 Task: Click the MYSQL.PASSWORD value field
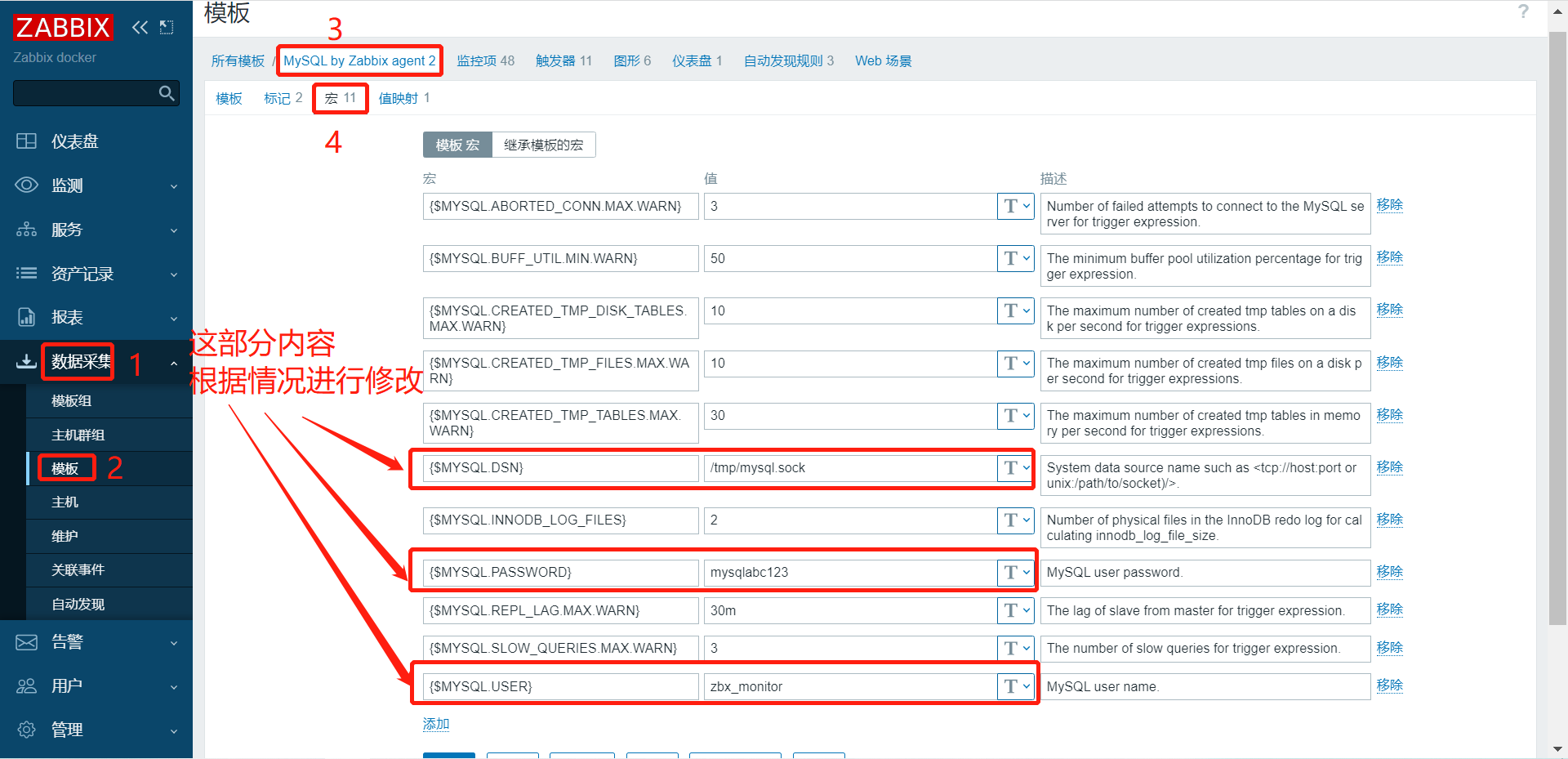pos(850,573)
